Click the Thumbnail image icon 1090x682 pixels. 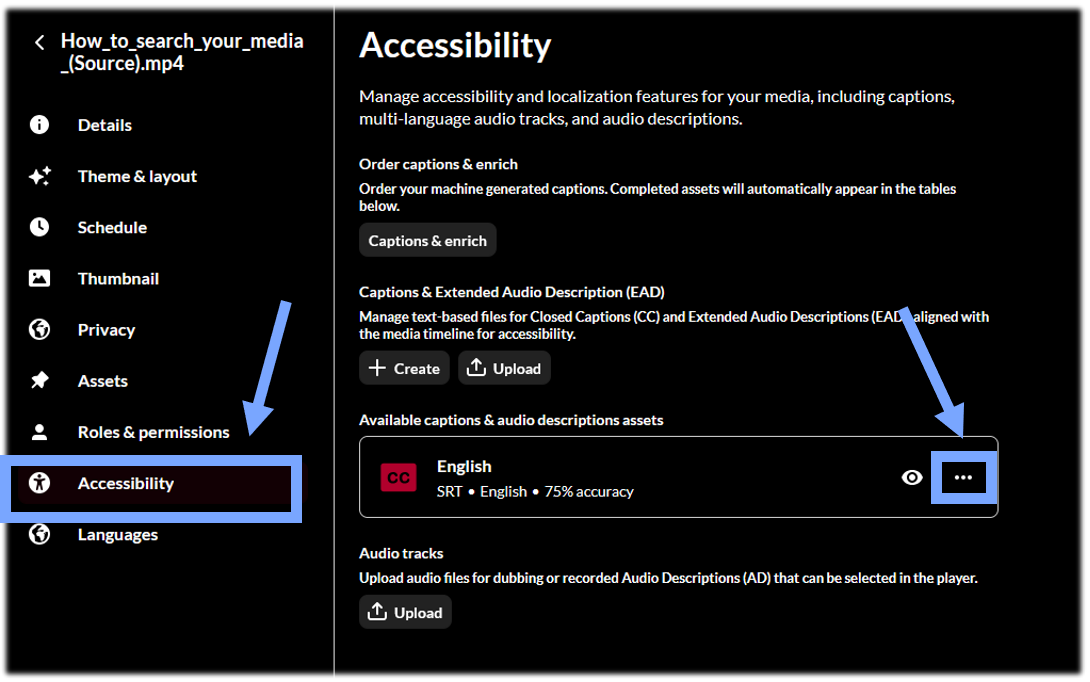(x=39, y=278)
